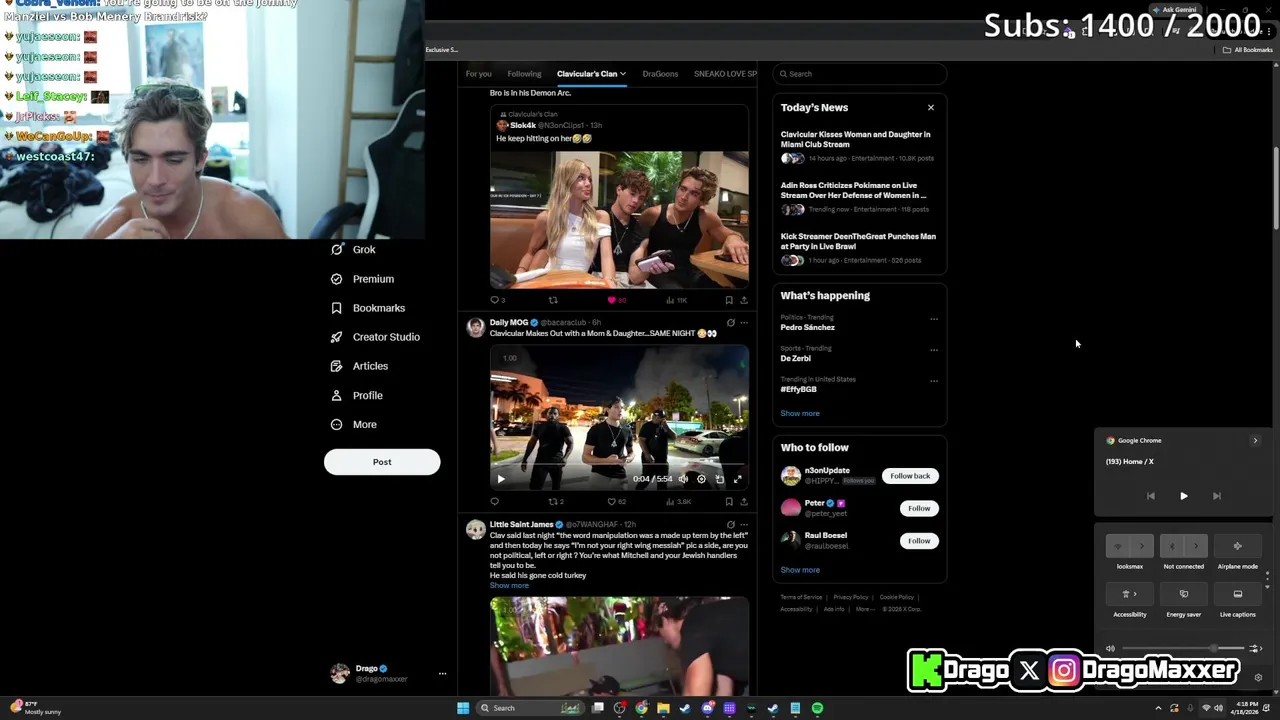
Task: Open the More menu in sidebar
Action: (x=353, y=425)
